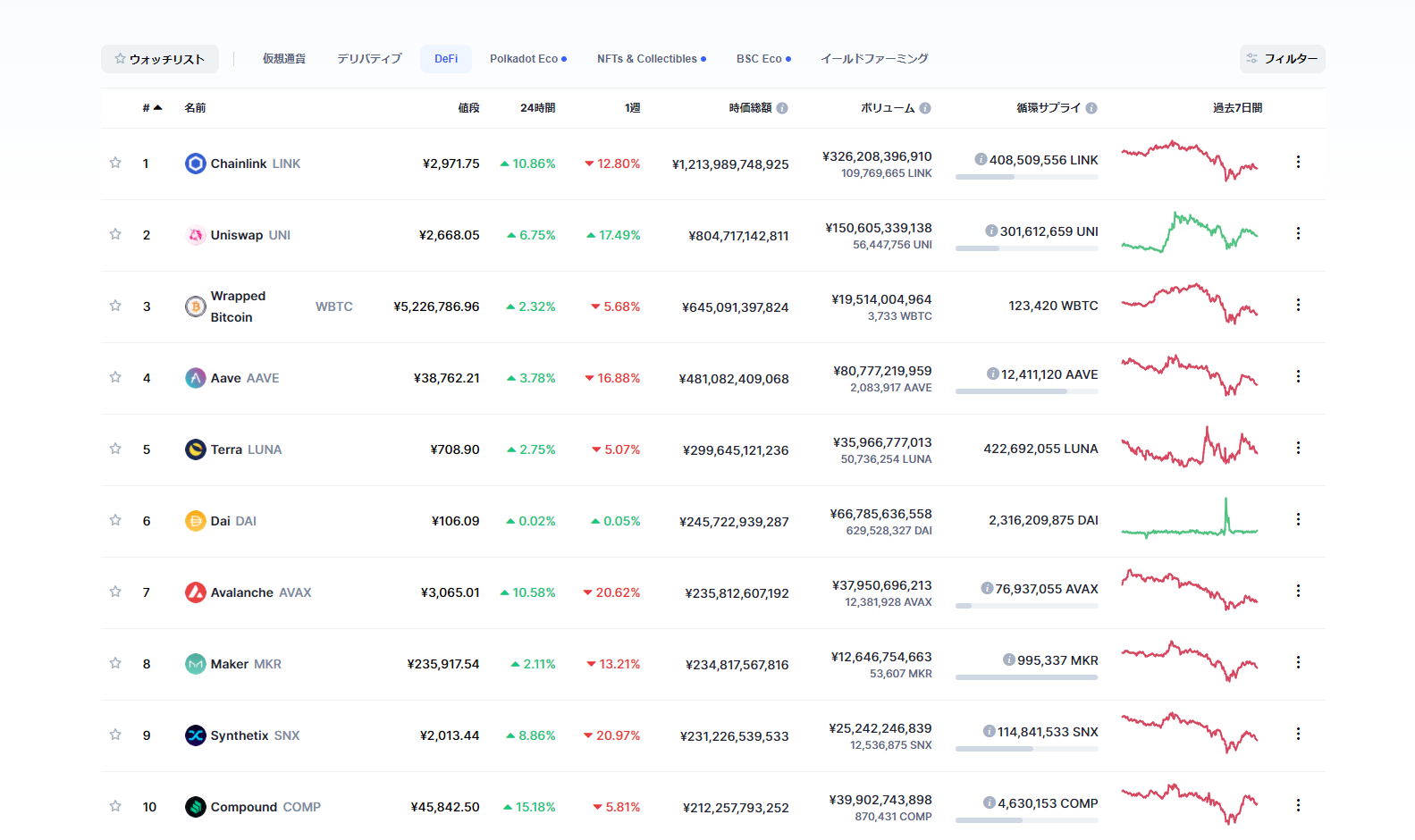The image size is (1415, 840).
Task: Open the Uniswap name link
Action: point(237,235)
